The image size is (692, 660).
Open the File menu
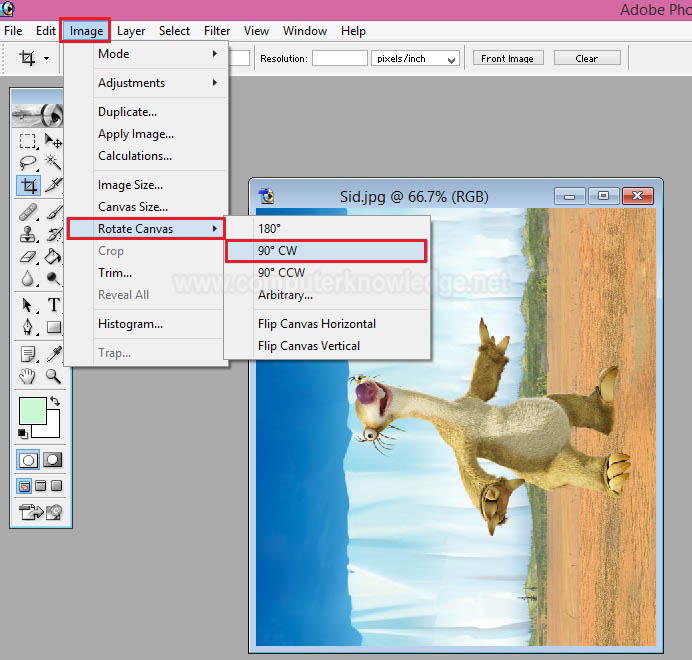(x=13, y=31)
